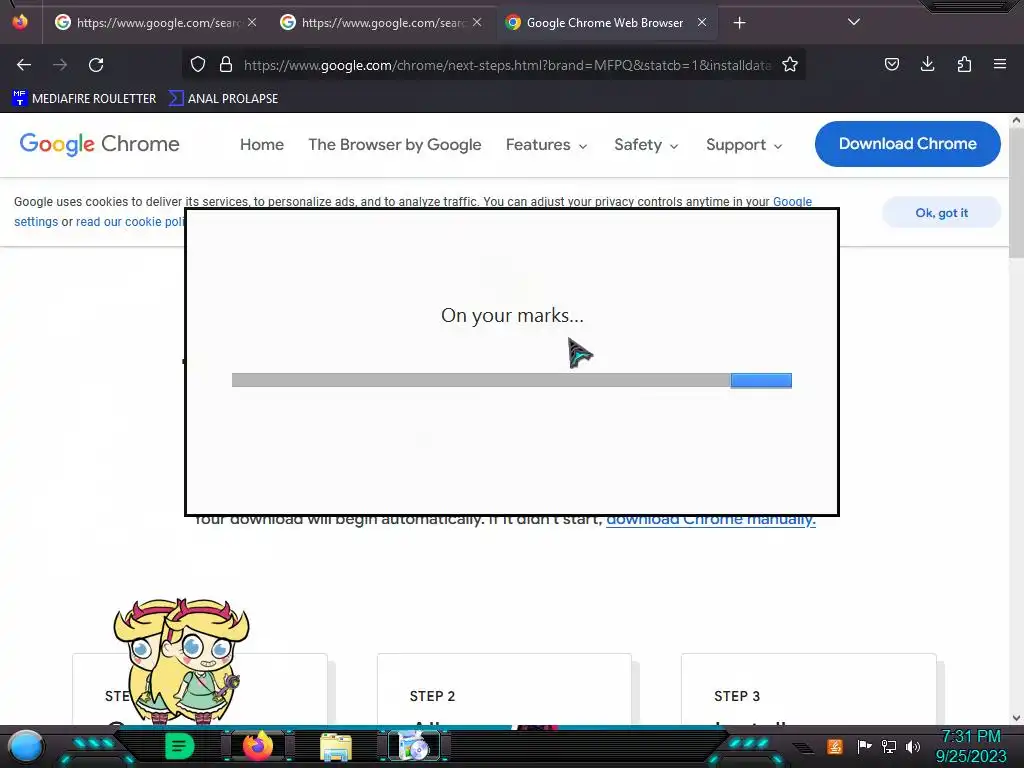Open the Google settings link in the cookie notice
This screenshot has width=1024, height=768.
click(792, 202)
